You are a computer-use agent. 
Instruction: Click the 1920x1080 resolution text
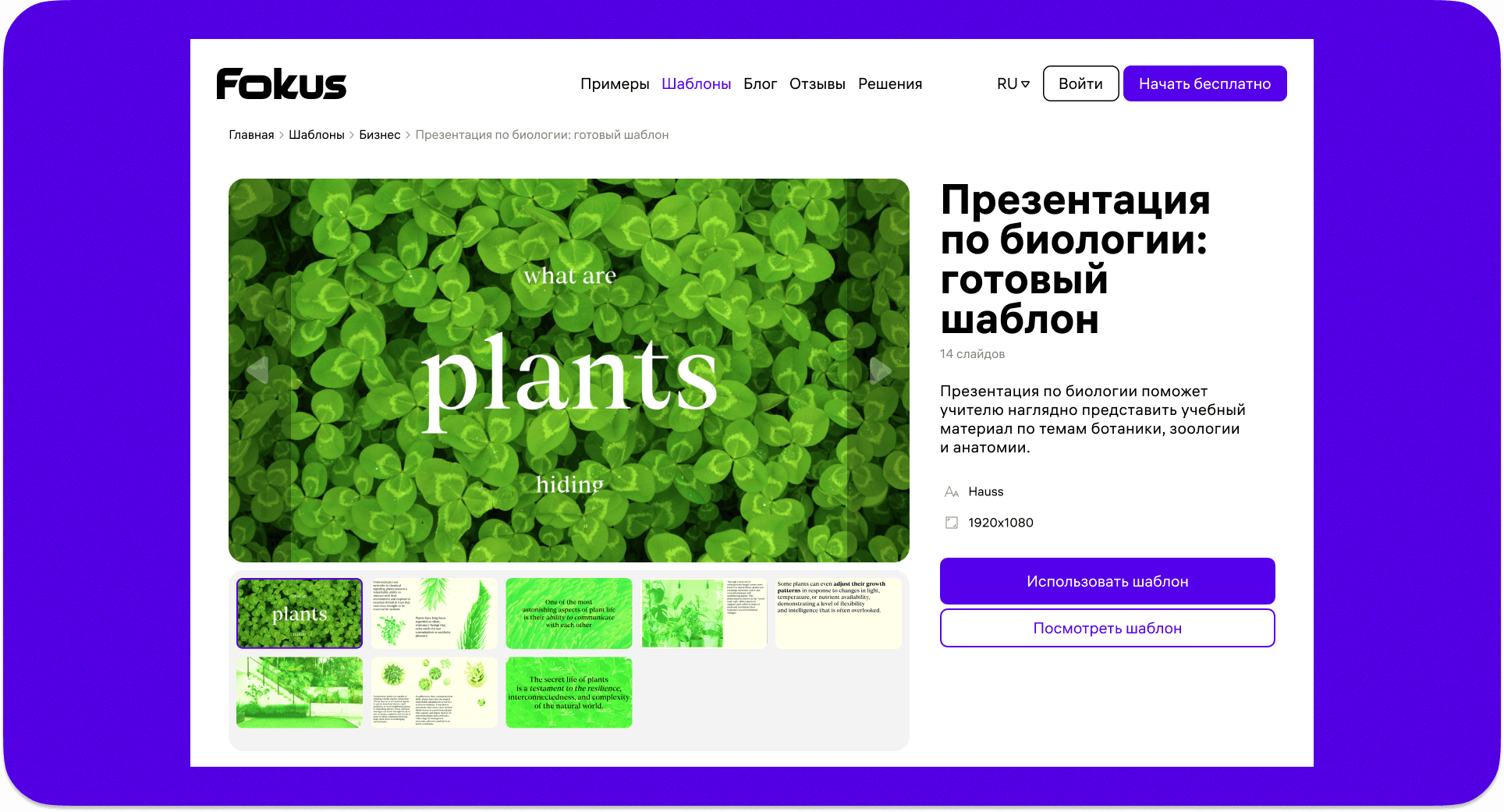point(1001,523)
